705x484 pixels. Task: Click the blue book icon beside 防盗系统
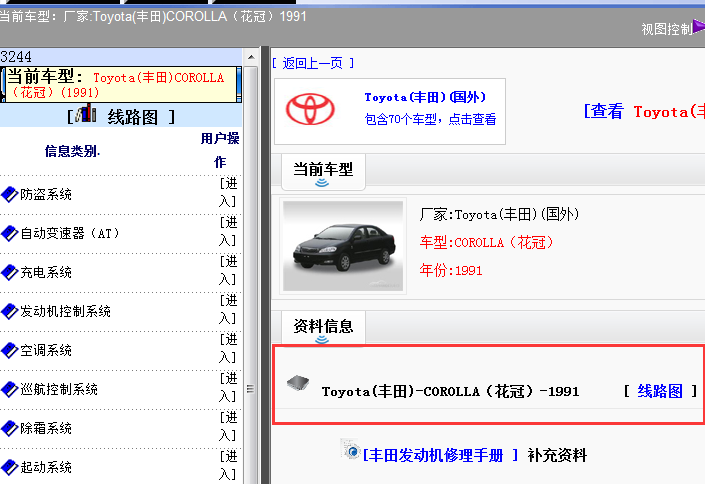click(x=9, y=194)
